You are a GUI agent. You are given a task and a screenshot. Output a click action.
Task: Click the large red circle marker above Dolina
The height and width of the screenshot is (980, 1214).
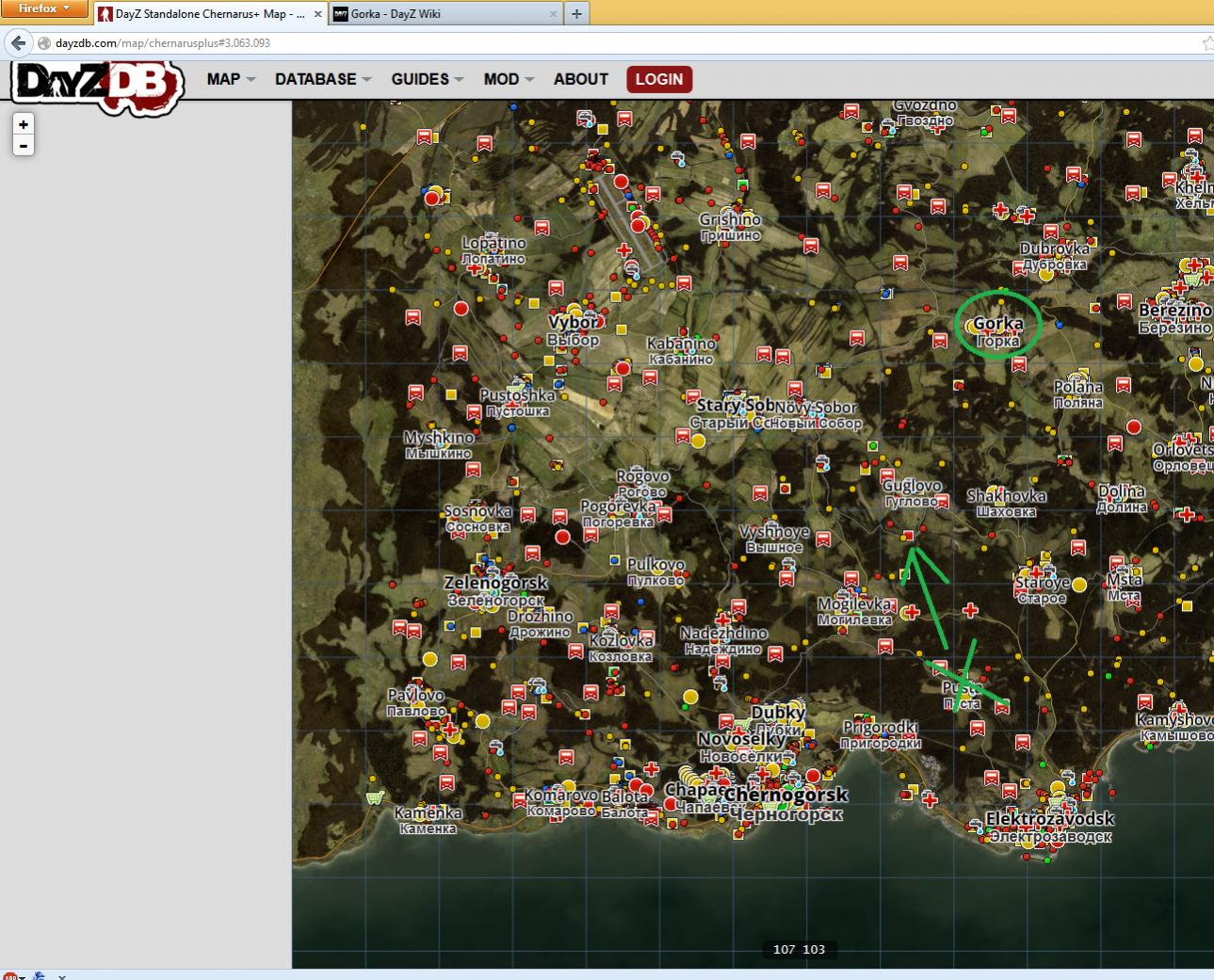pyautogui.click(x=1134, y=426)
